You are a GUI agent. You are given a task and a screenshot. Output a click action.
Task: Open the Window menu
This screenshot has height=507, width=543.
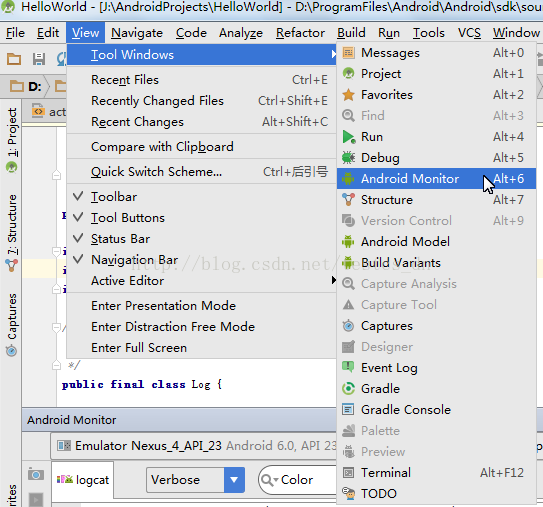point(516,33)
